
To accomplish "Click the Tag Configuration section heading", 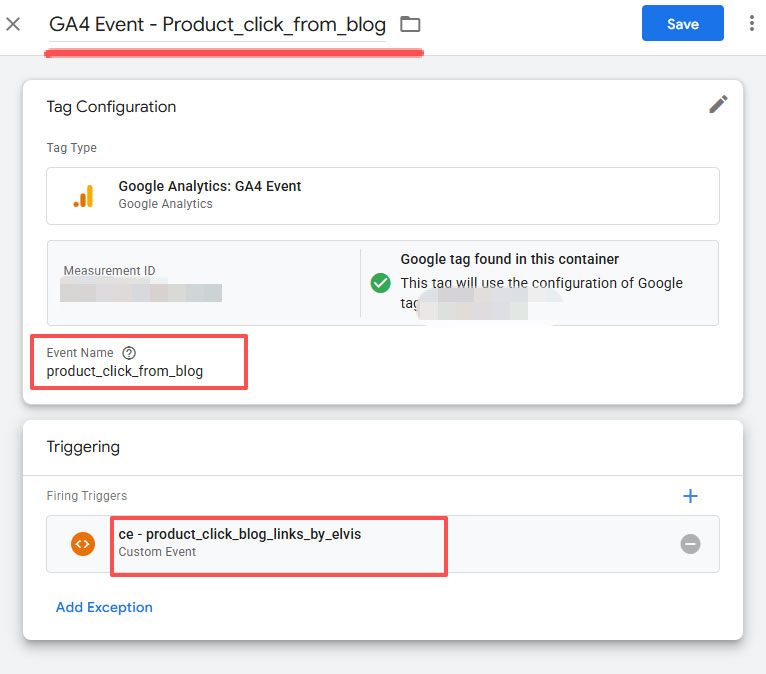I will [x=111, y=107].
